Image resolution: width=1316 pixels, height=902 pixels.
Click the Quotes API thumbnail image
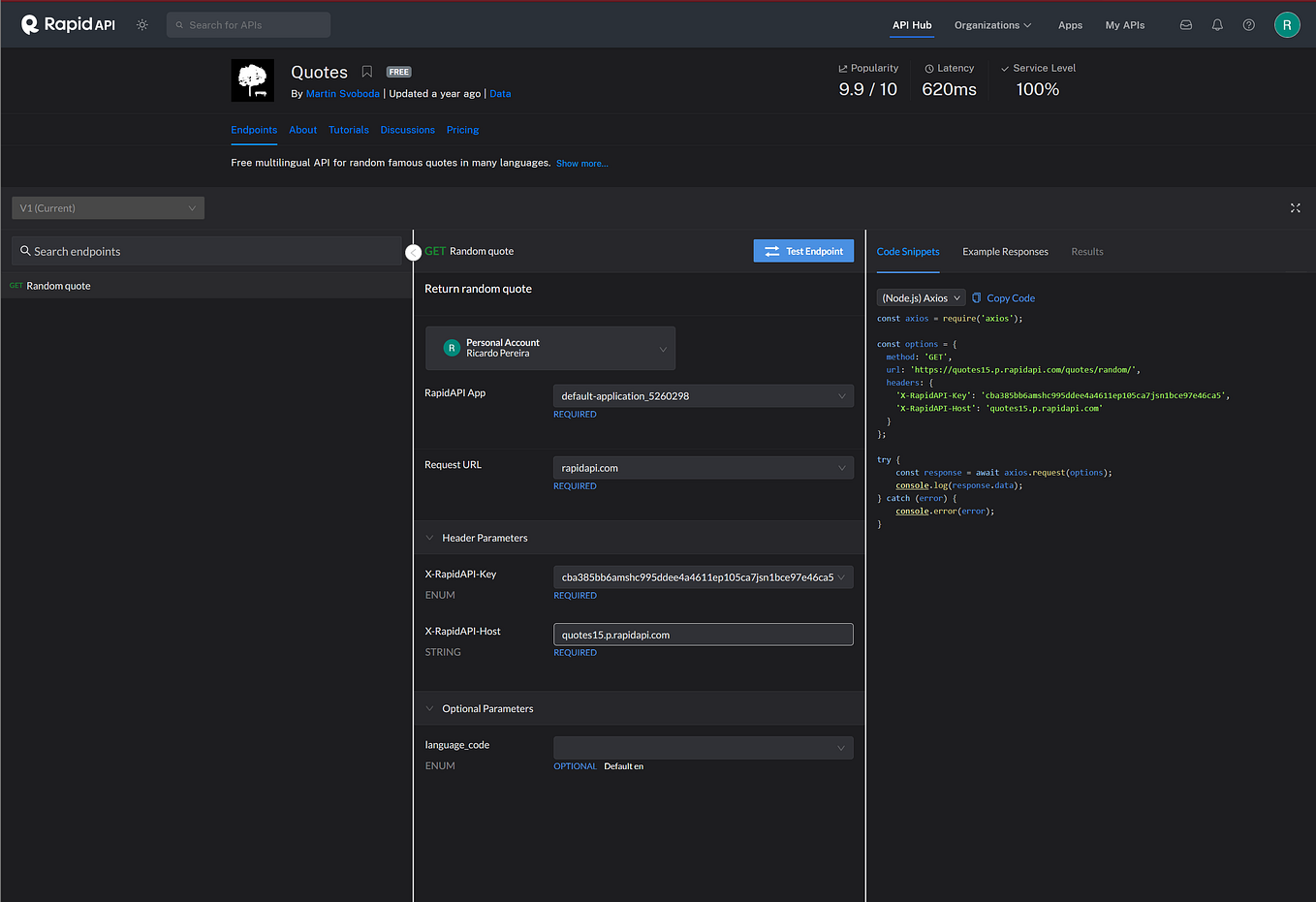[253, 80]
